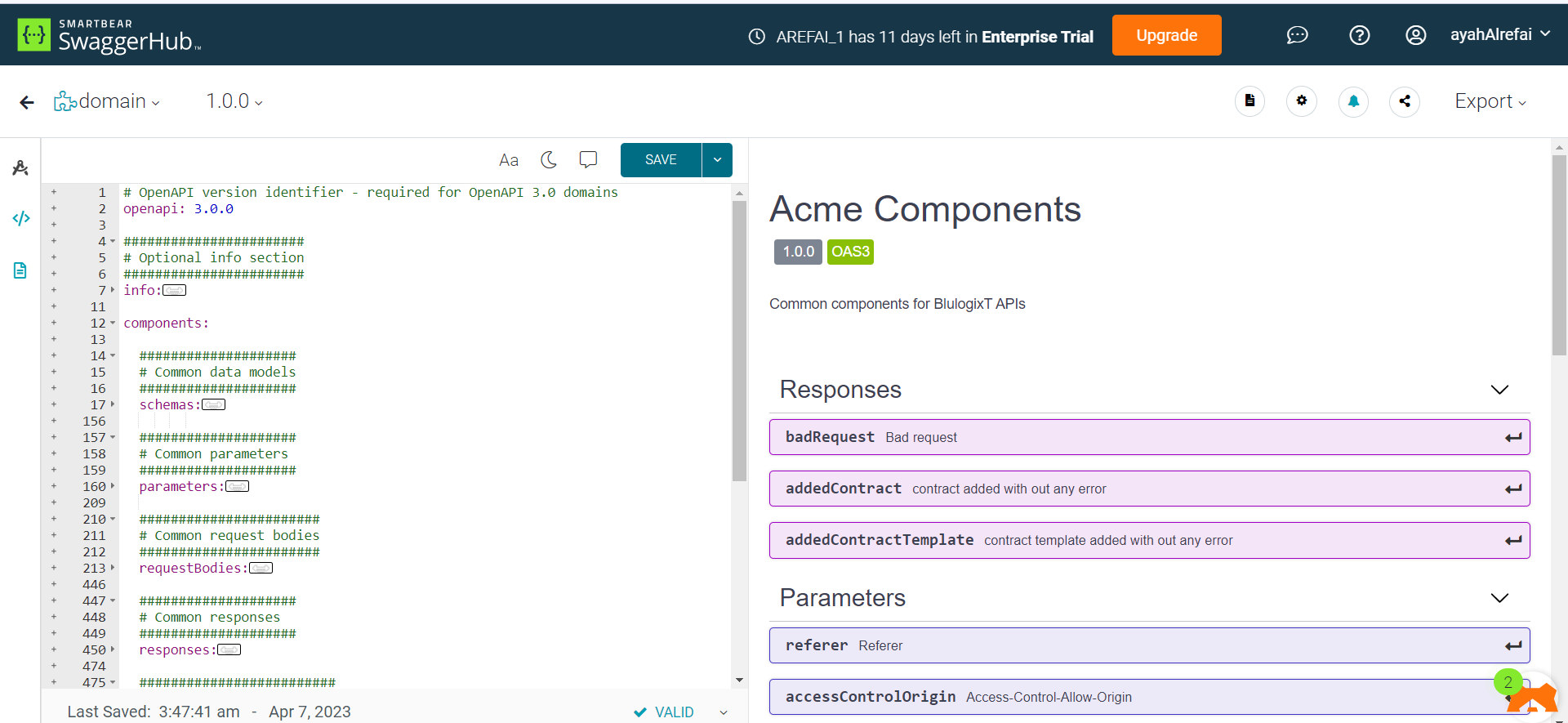Open the version 1.0.0 dropdown
This screenshot has width=1568, height=723.
pos(234,101)
